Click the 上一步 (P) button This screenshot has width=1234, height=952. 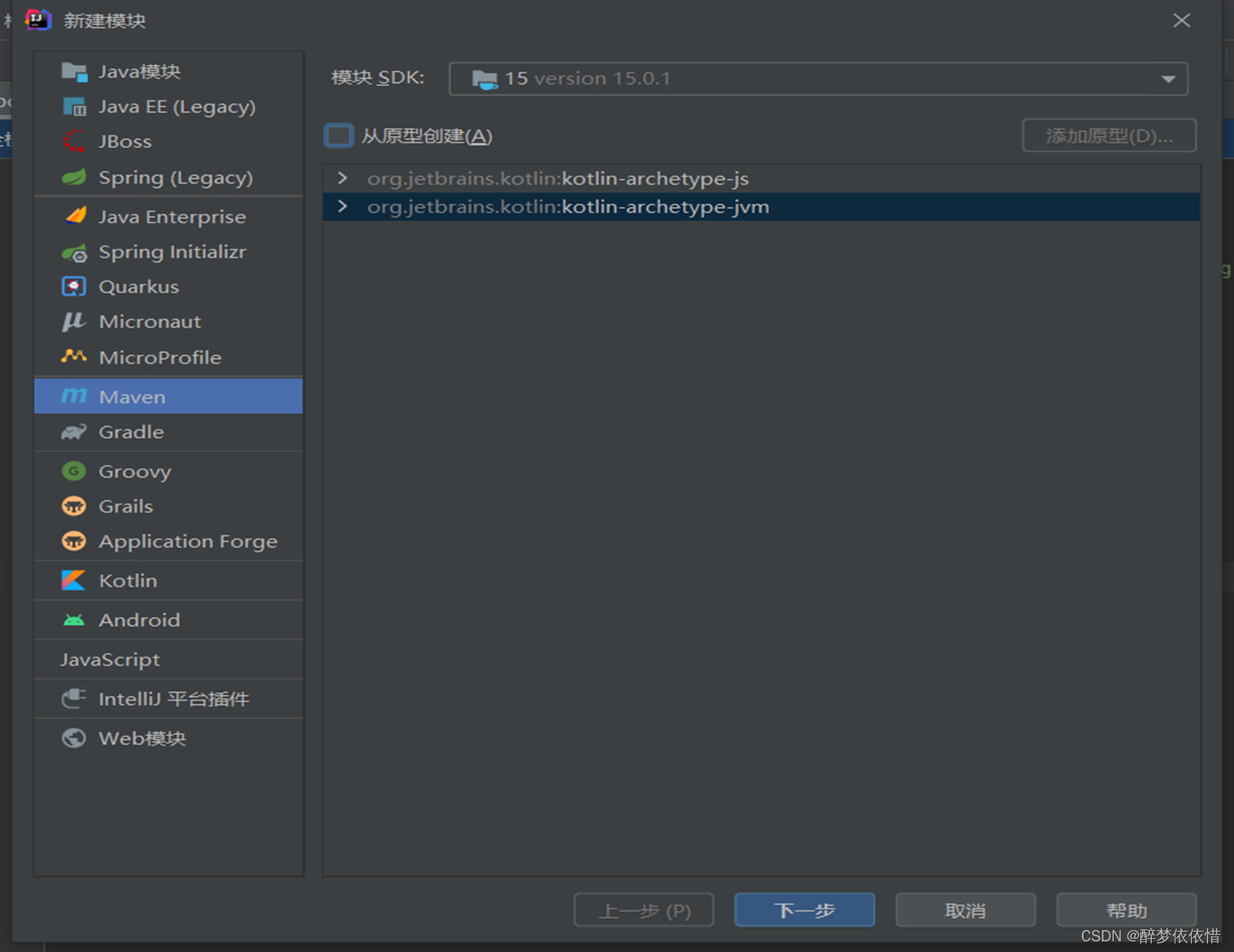[644, 910]
